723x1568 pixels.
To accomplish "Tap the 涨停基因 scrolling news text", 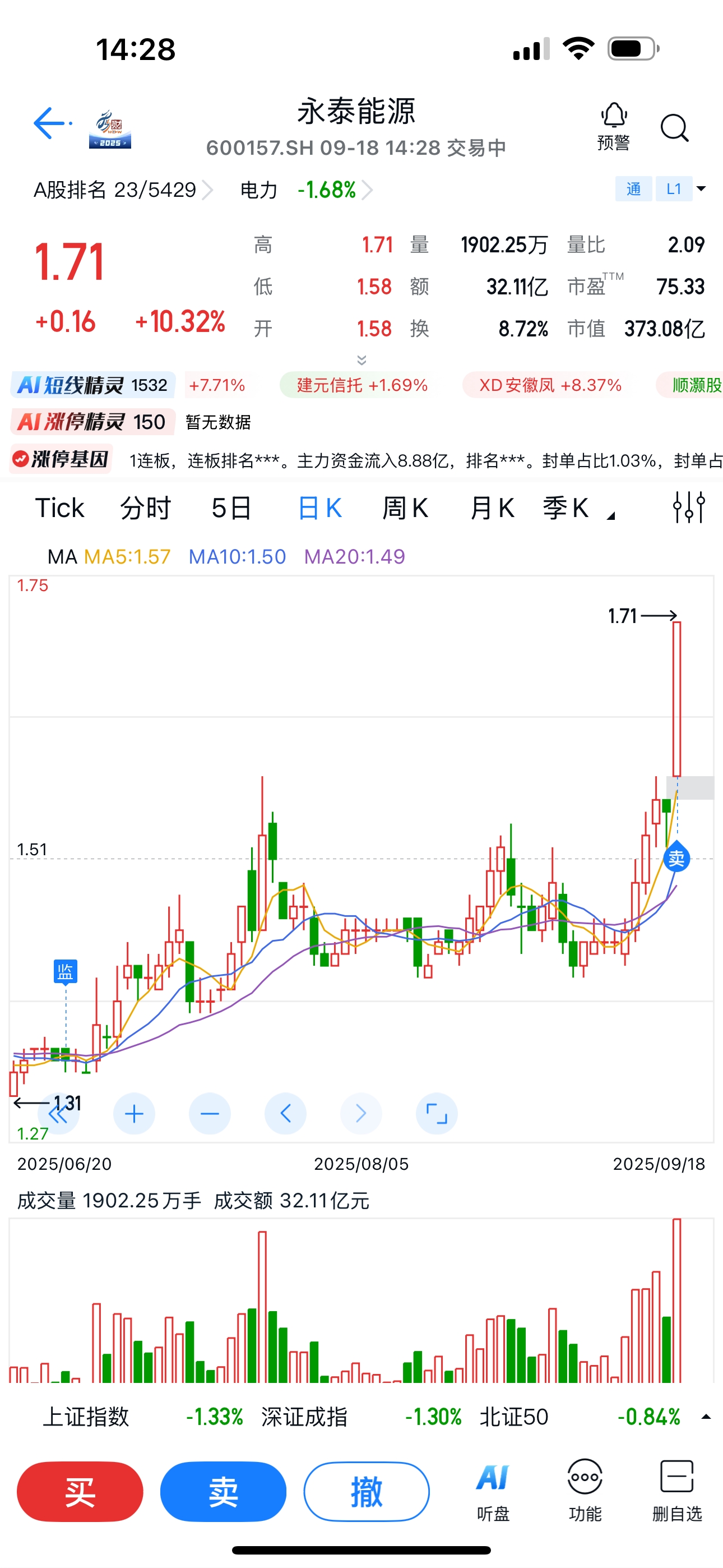I will 426,460.
